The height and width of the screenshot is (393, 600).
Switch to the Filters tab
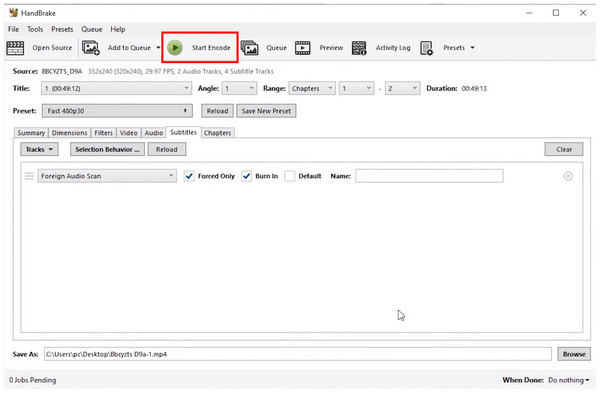pos(103,133)
